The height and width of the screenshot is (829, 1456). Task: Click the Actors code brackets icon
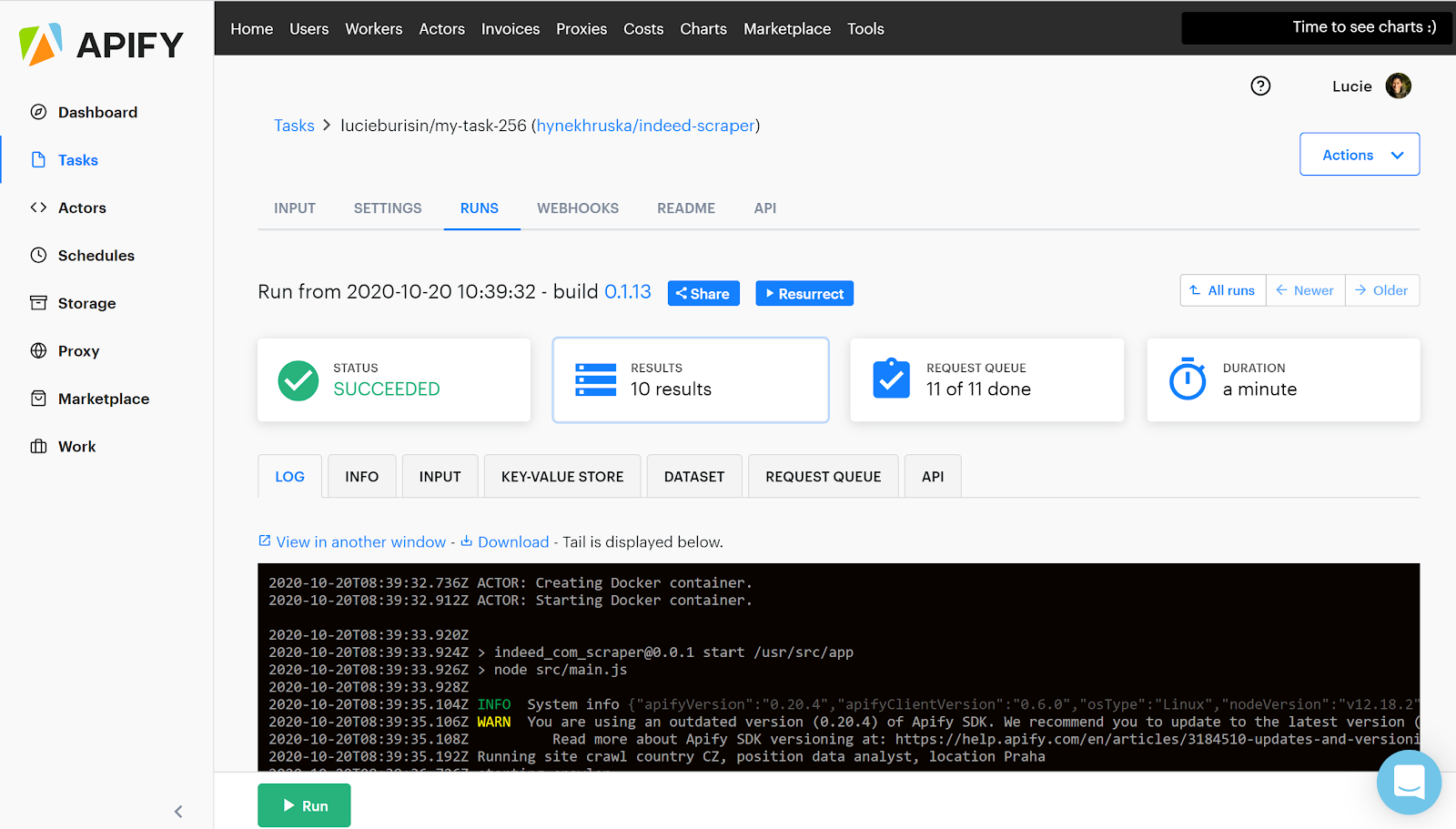click(x=38, y=207)
